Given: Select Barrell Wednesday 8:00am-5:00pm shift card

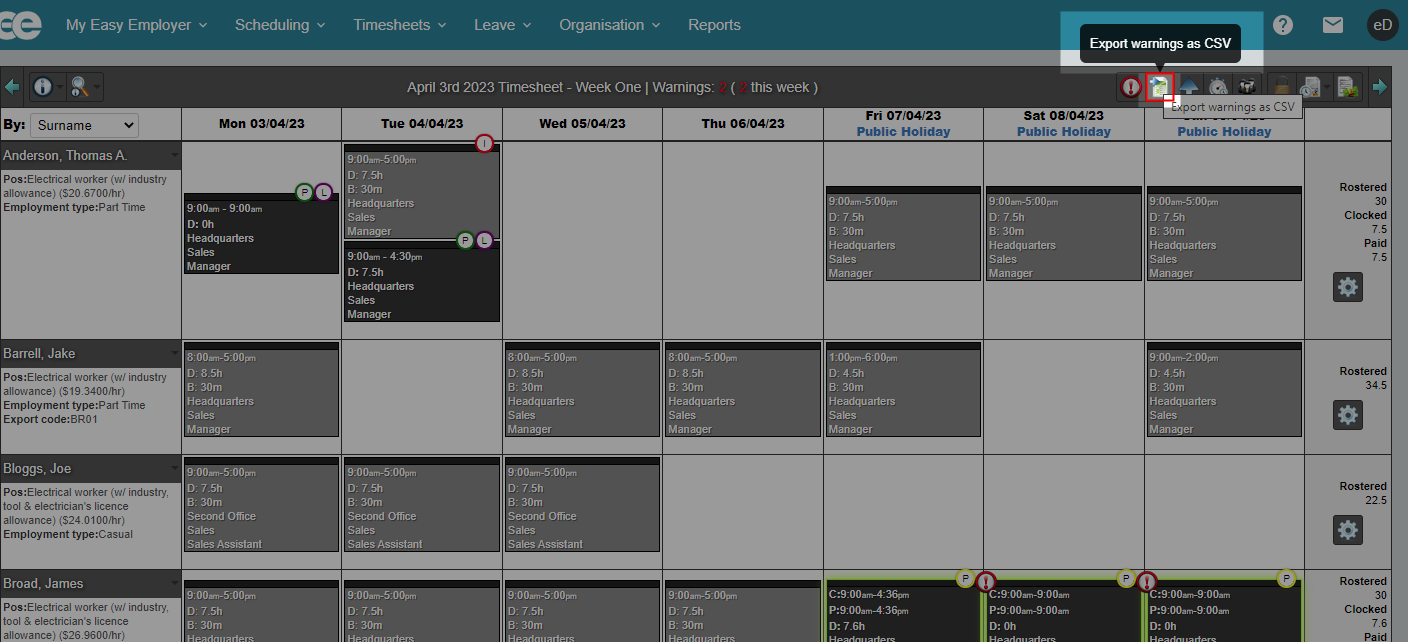Looking at the screenshot, I should pos(583,389).
